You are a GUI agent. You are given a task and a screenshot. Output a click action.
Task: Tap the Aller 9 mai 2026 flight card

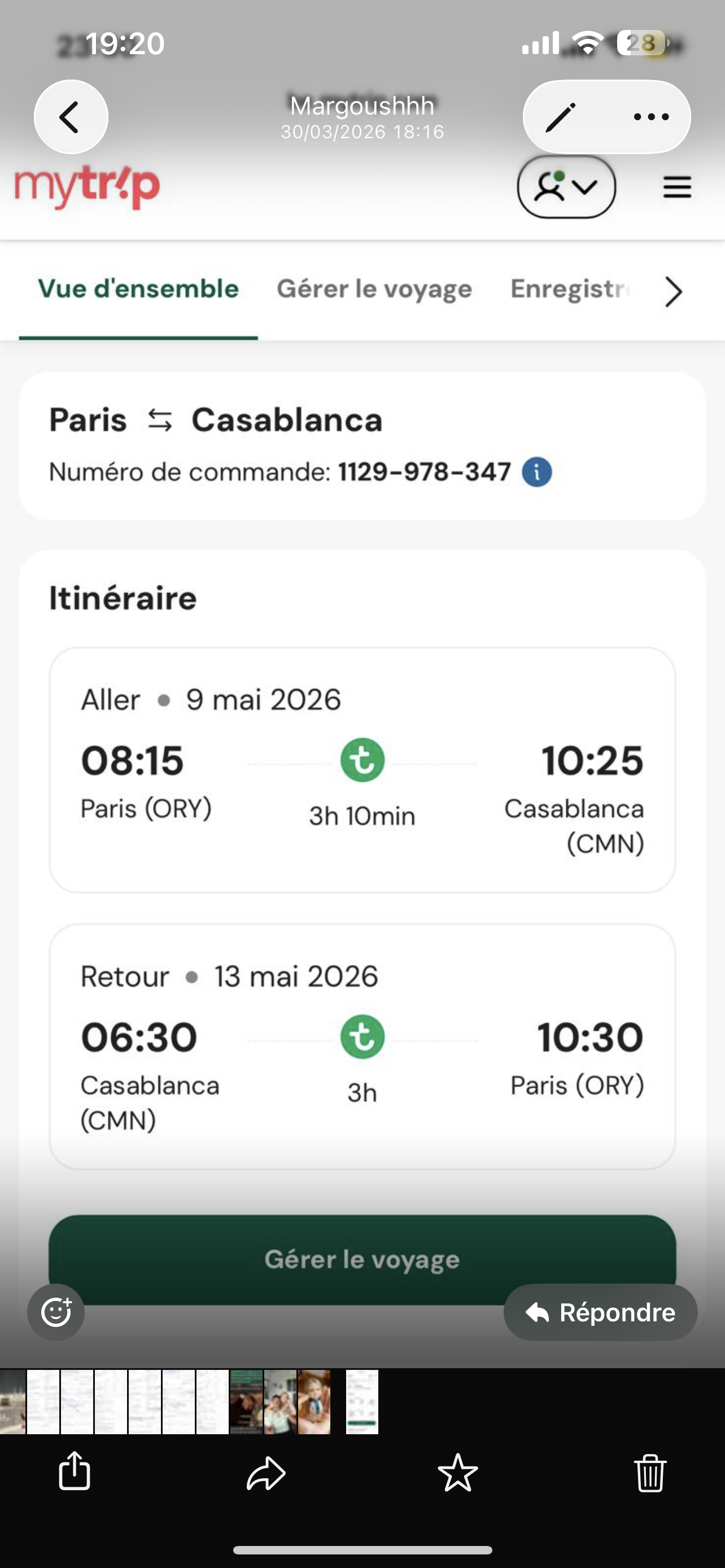coord(362,770)
